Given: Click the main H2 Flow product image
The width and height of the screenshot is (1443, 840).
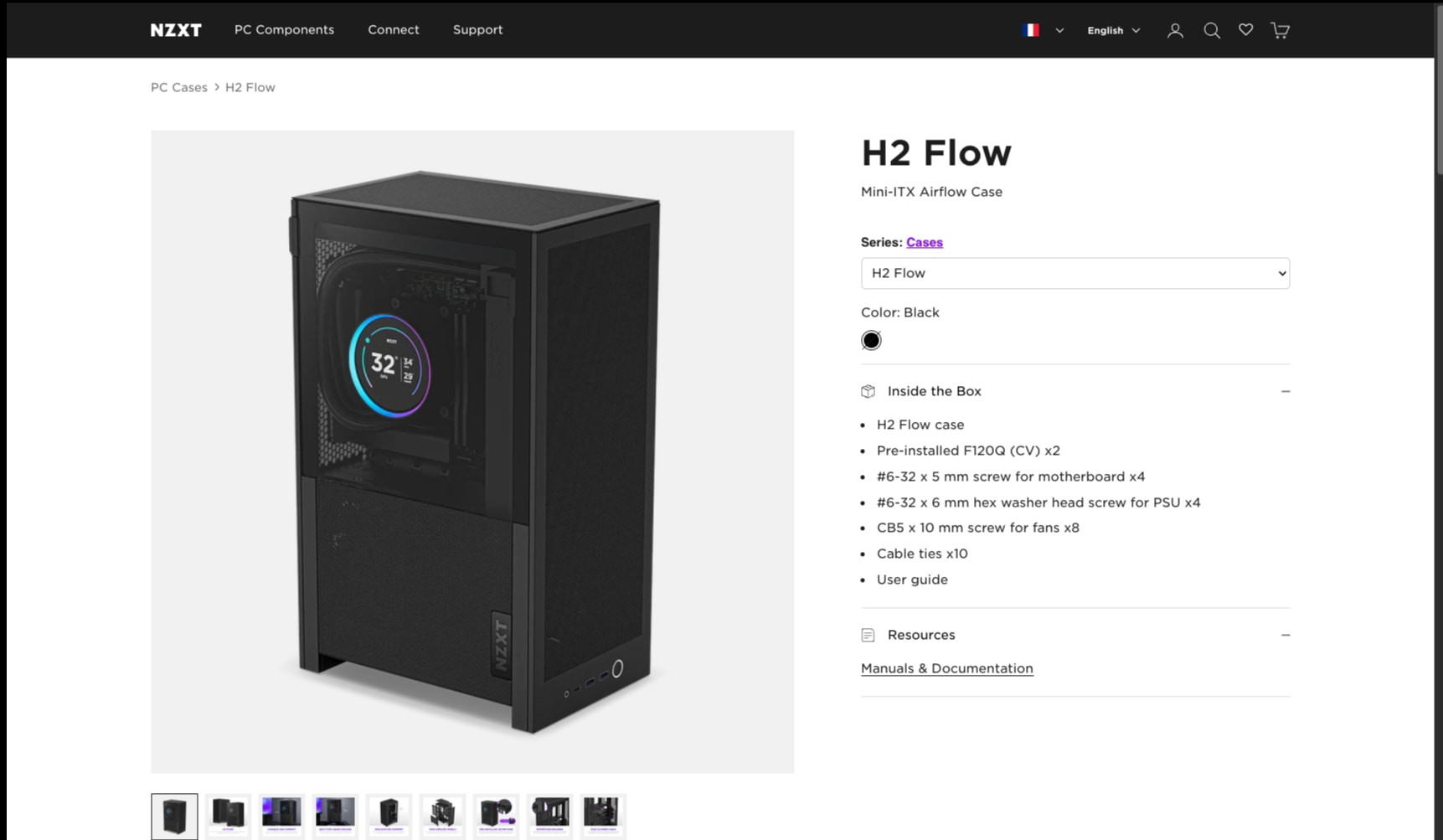Looking at the screenshot, I should (472, 451).
